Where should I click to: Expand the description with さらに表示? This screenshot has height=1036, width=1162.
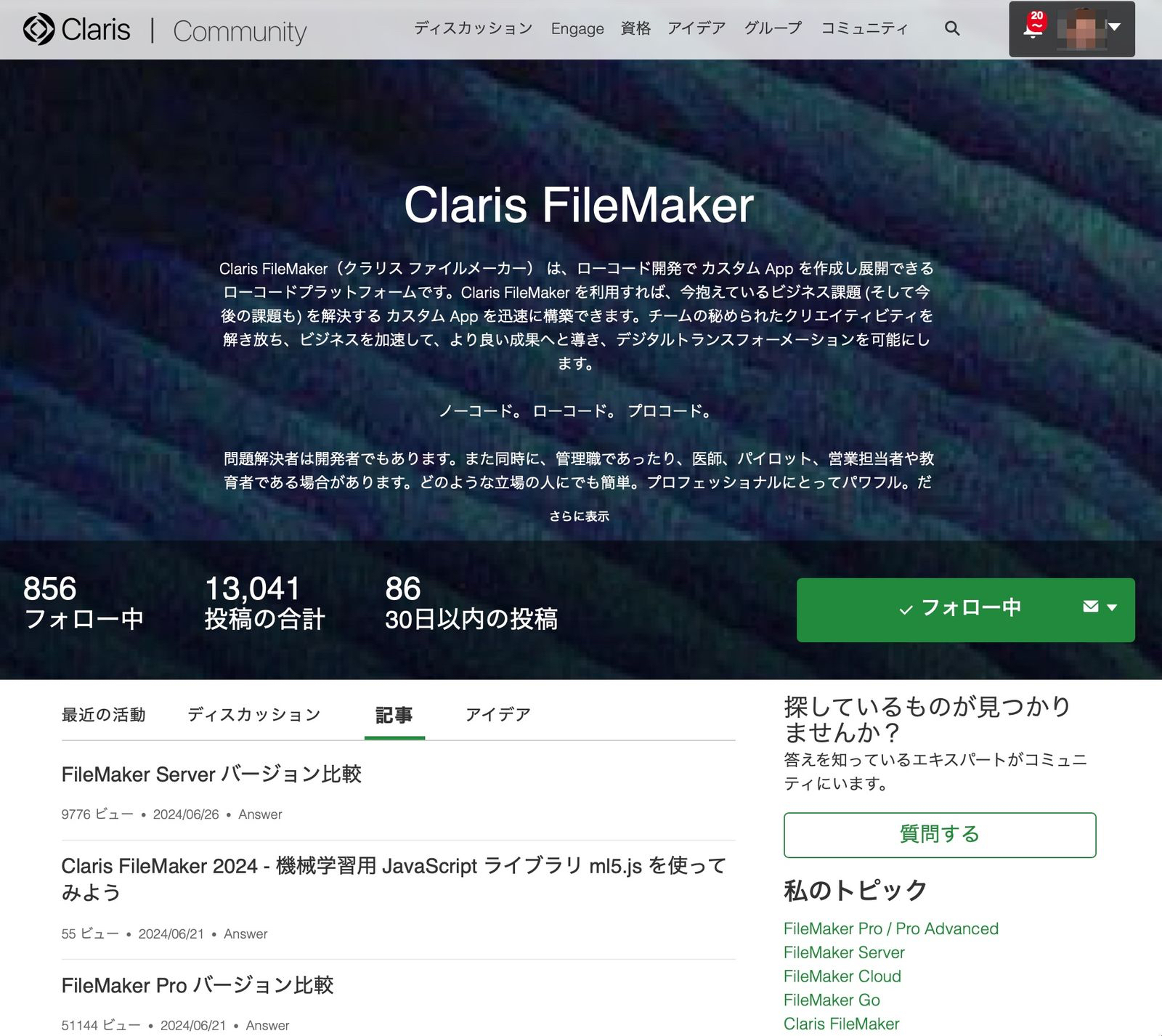click(580, 517)
